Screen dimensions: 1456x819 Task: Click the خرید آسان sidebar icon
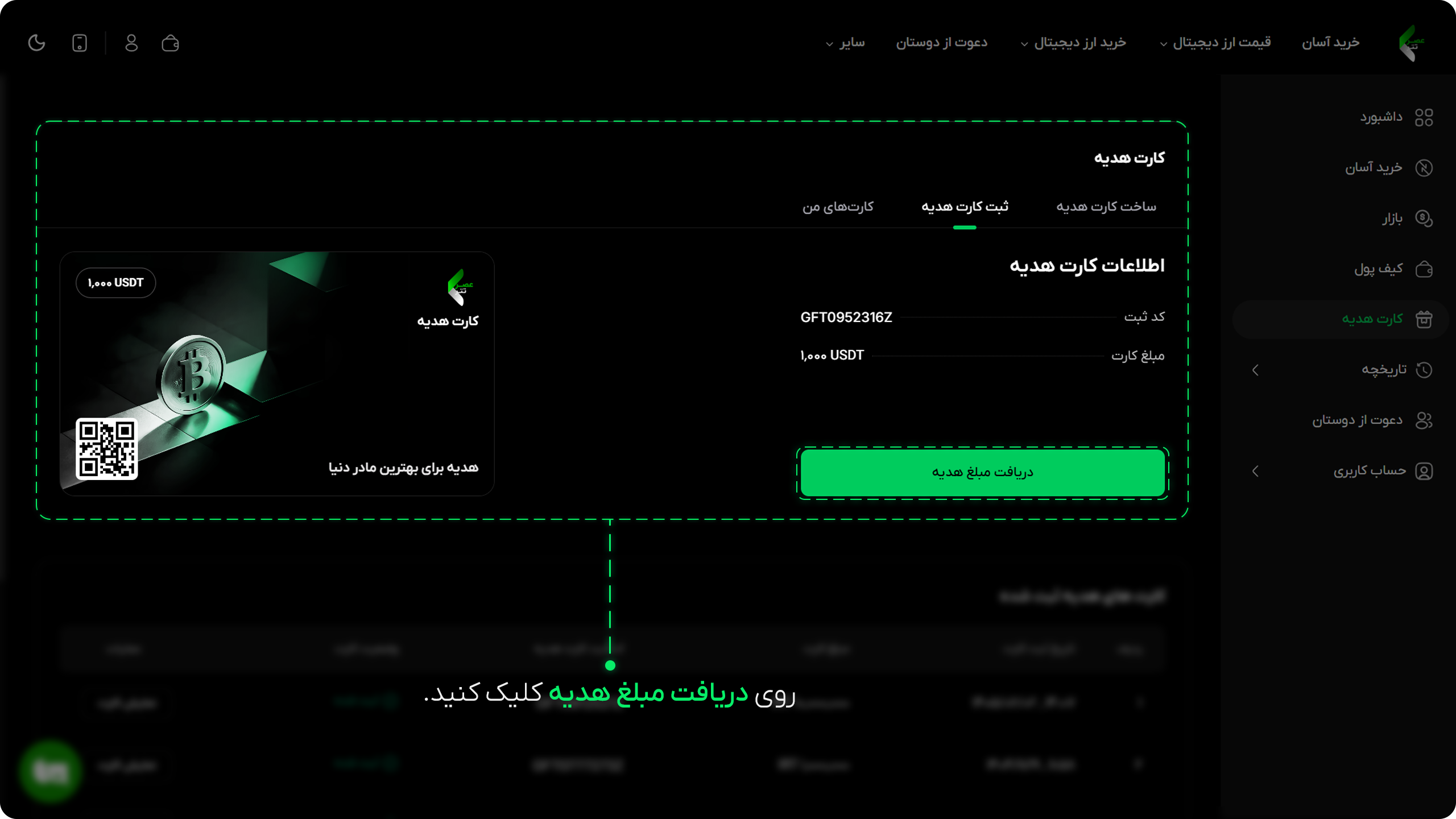(1424, 168)
